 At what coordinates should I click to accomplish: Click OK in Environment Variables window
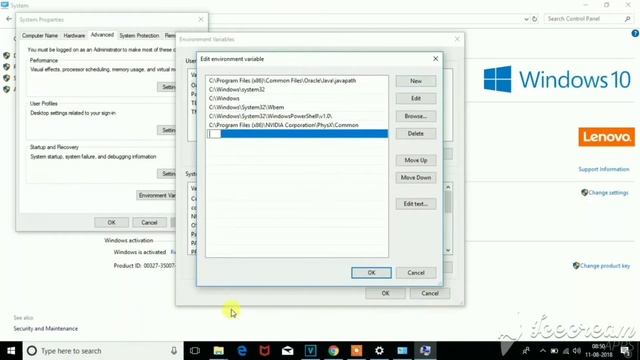(385, 293)
